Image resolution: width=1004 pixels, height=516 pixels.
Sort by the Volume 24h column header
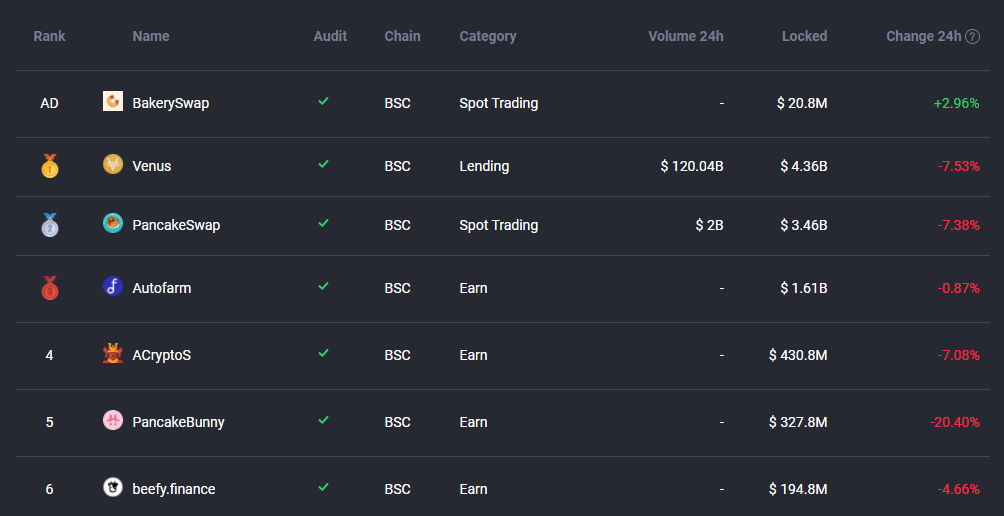click(686, 36)
